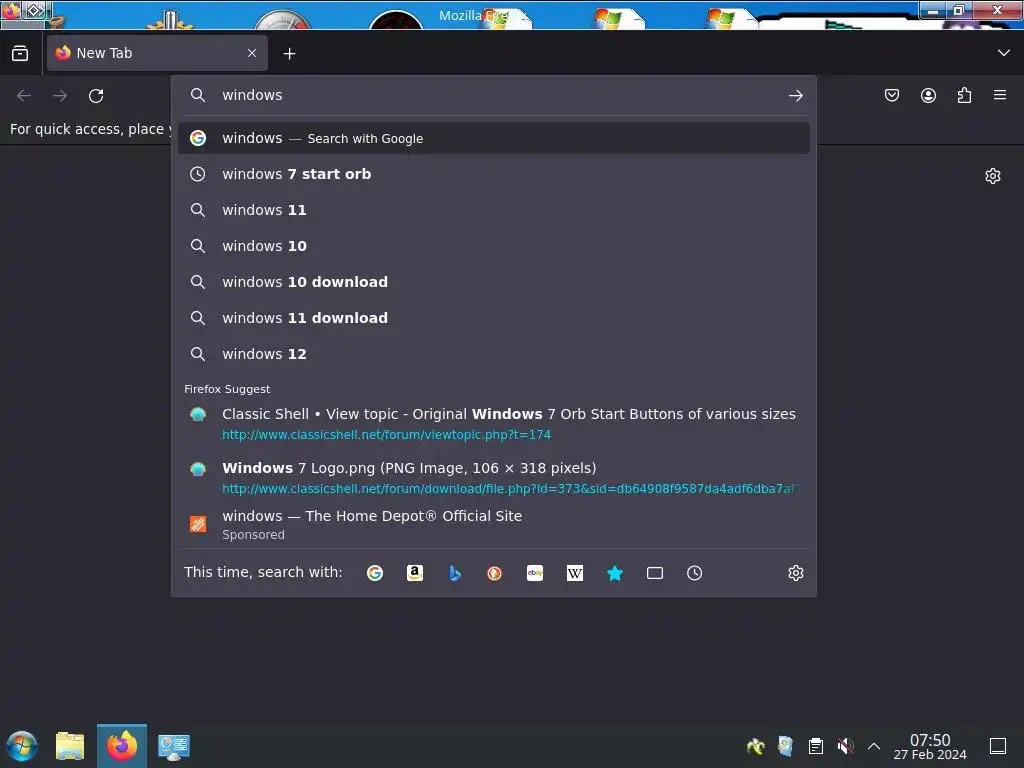Open the Firefox account menu

928,95
